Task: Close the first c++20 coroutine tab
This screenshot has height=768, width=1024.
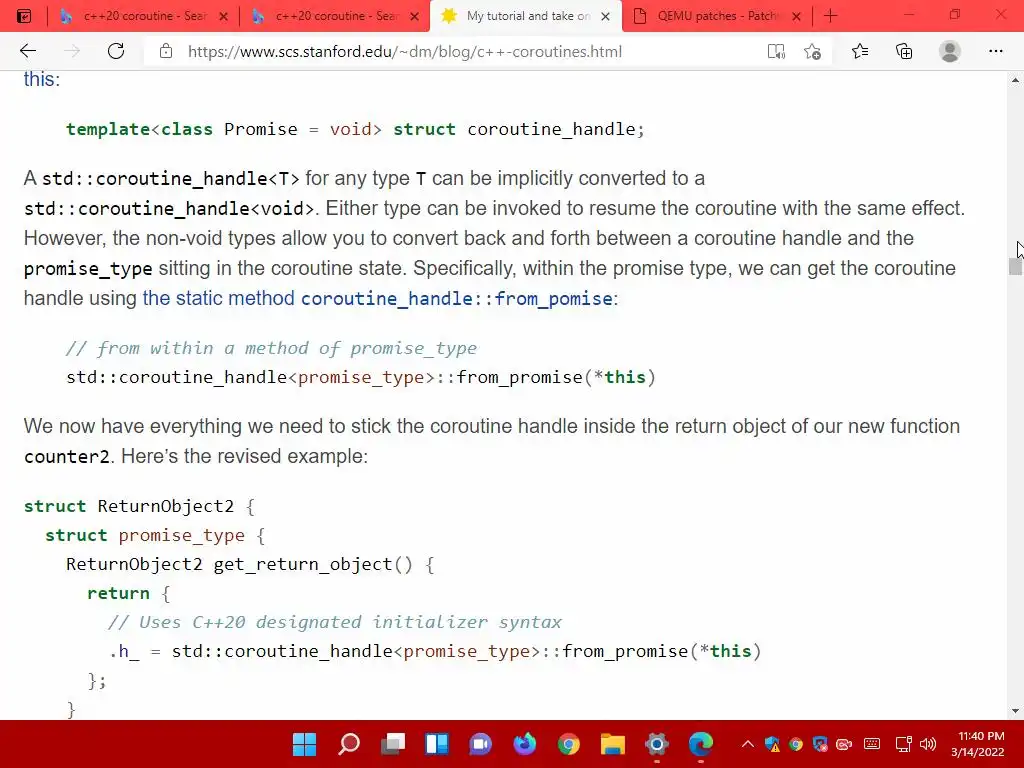Action: coord(223,16)
